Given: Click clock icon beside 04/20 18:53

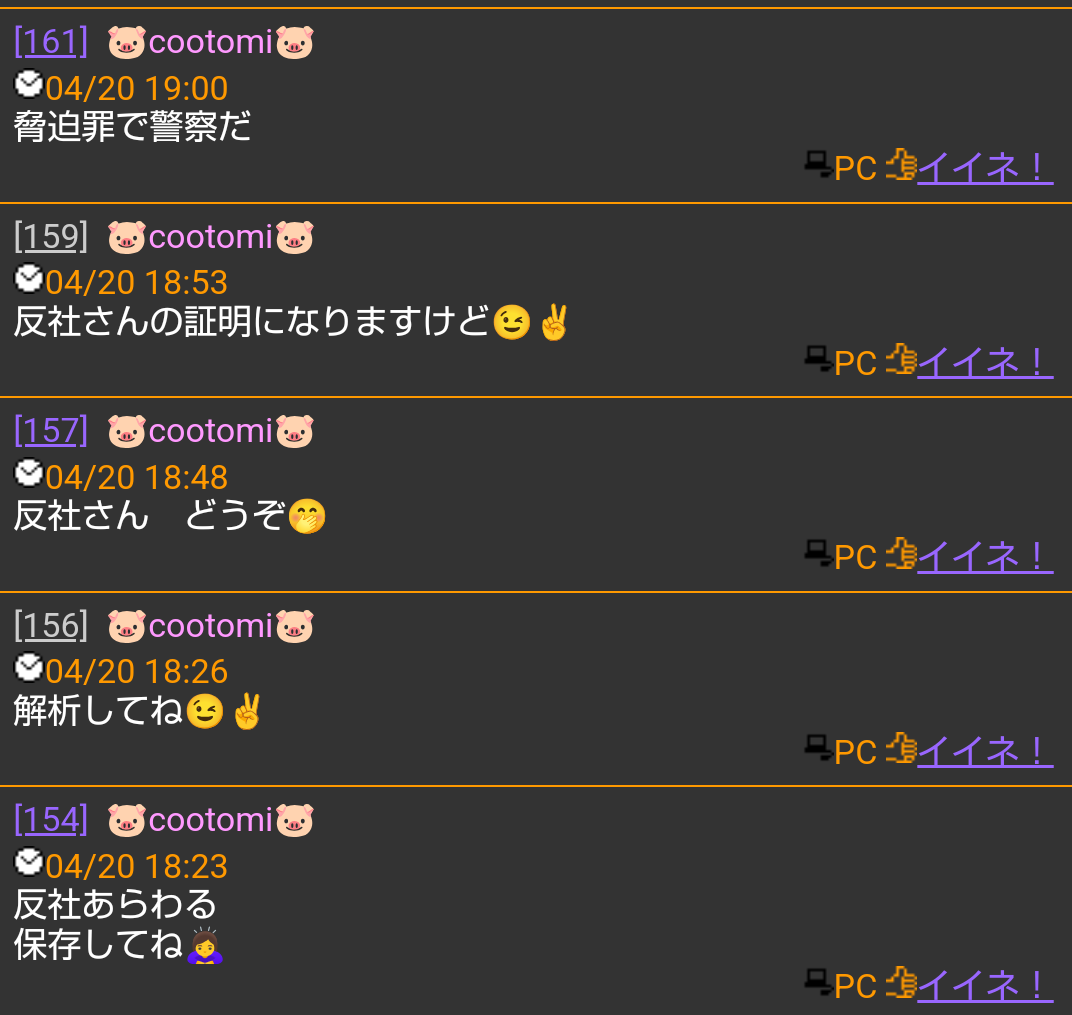Looking at the screenshot, I should pos(29,278).
